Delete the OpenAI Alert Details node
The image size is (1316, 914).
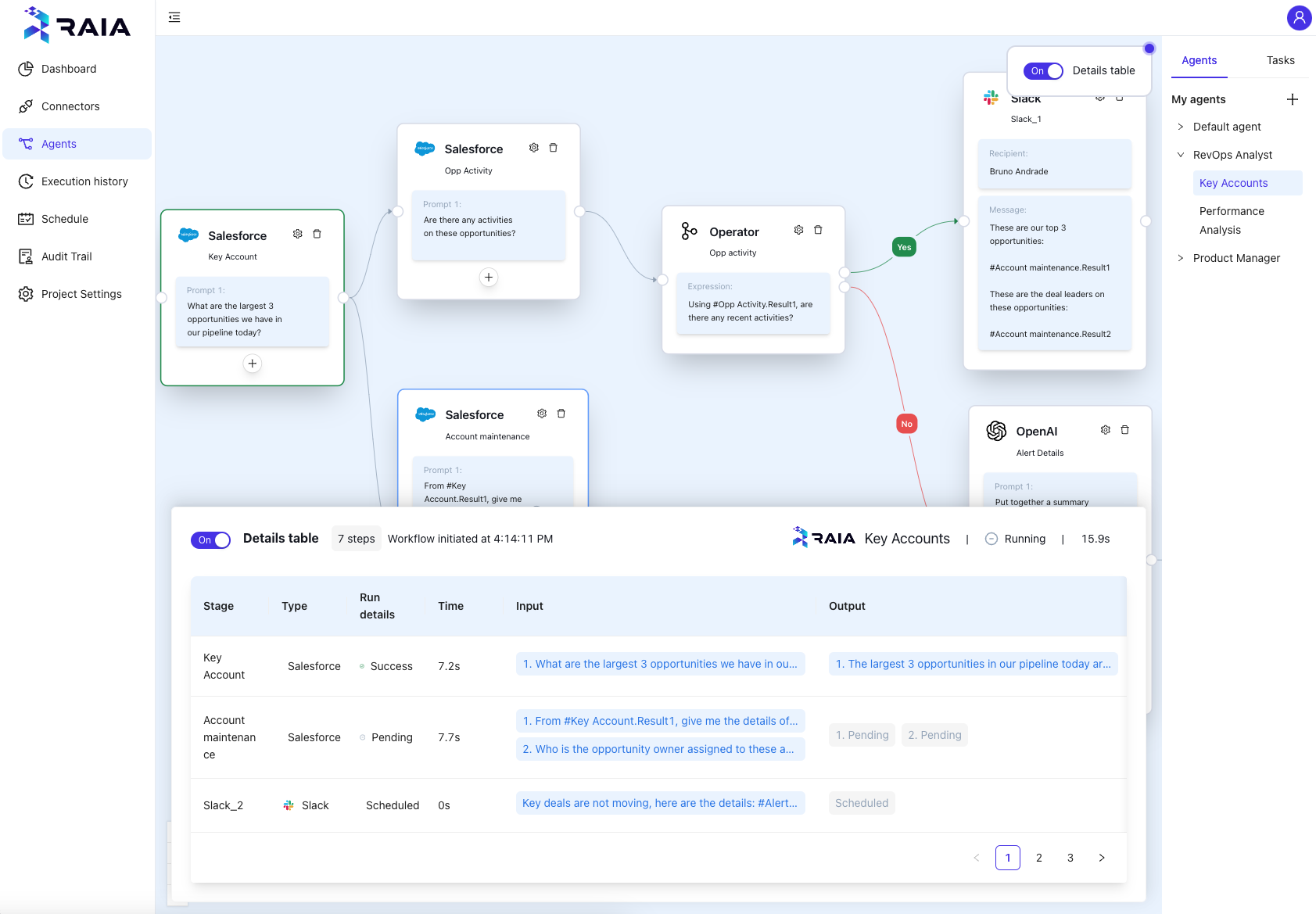(x=1125, y=430)
